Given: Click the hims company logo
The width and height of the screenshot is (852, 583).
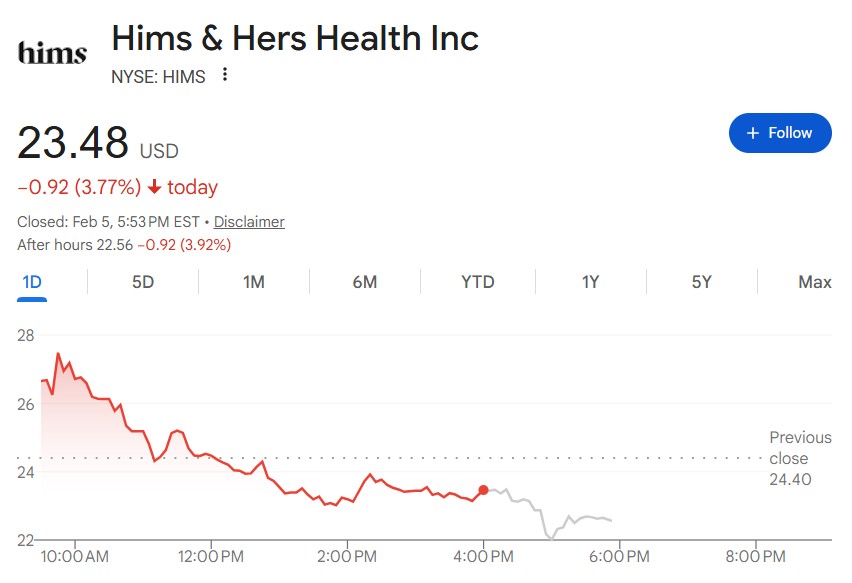Looking at the screenshot, I should coord(53,52).
